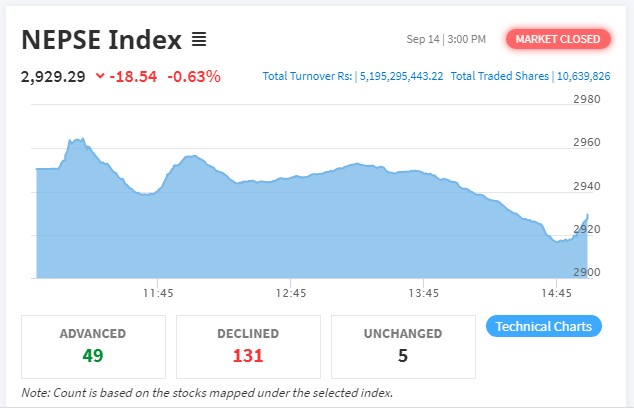Click the 2980 price axis label
Viewport: 634px width, 408px height.
click(x=586, y=99)
